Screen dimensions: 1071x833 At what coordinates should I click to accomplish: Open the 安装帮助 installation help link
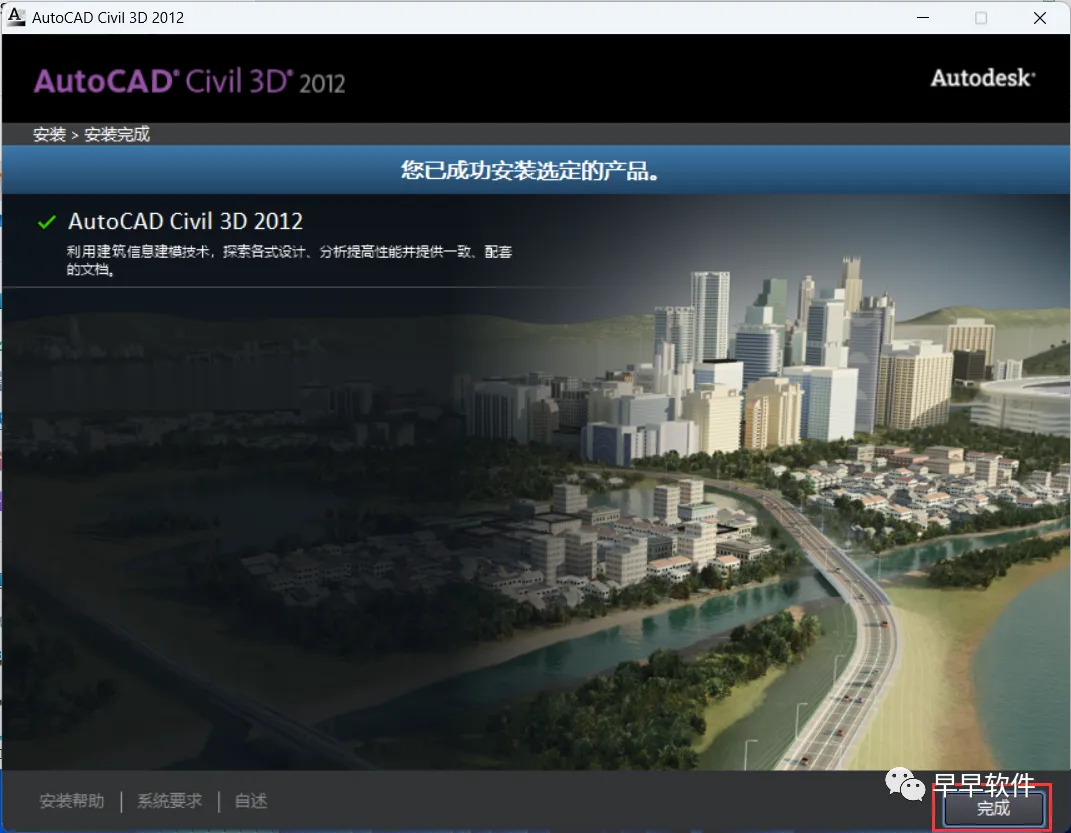pyautogui.click(x=72, y=801)
